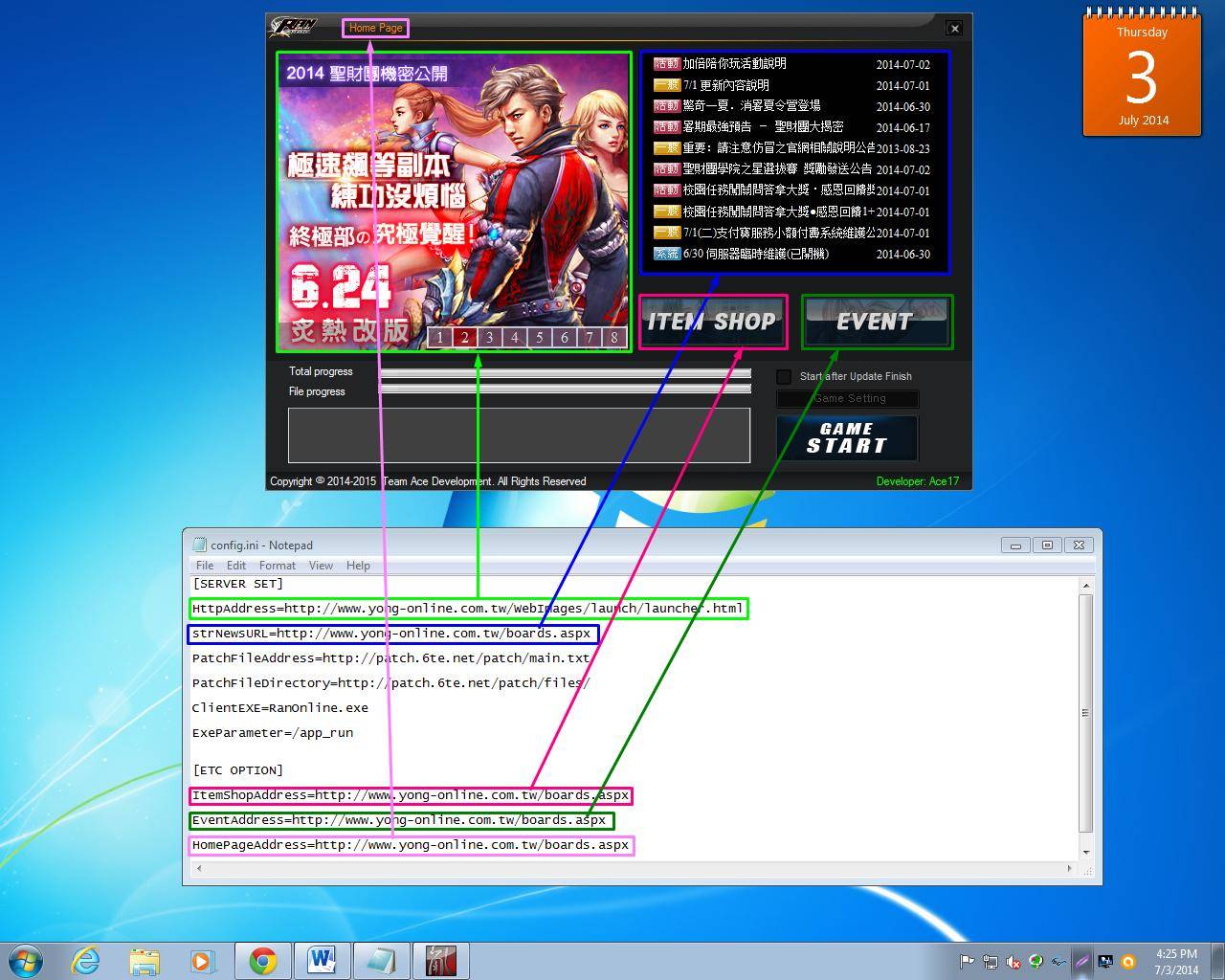Open news item 7/1 更新內容說明
The width and height of the screenshot is (1225, 980).
click(726, 85)
